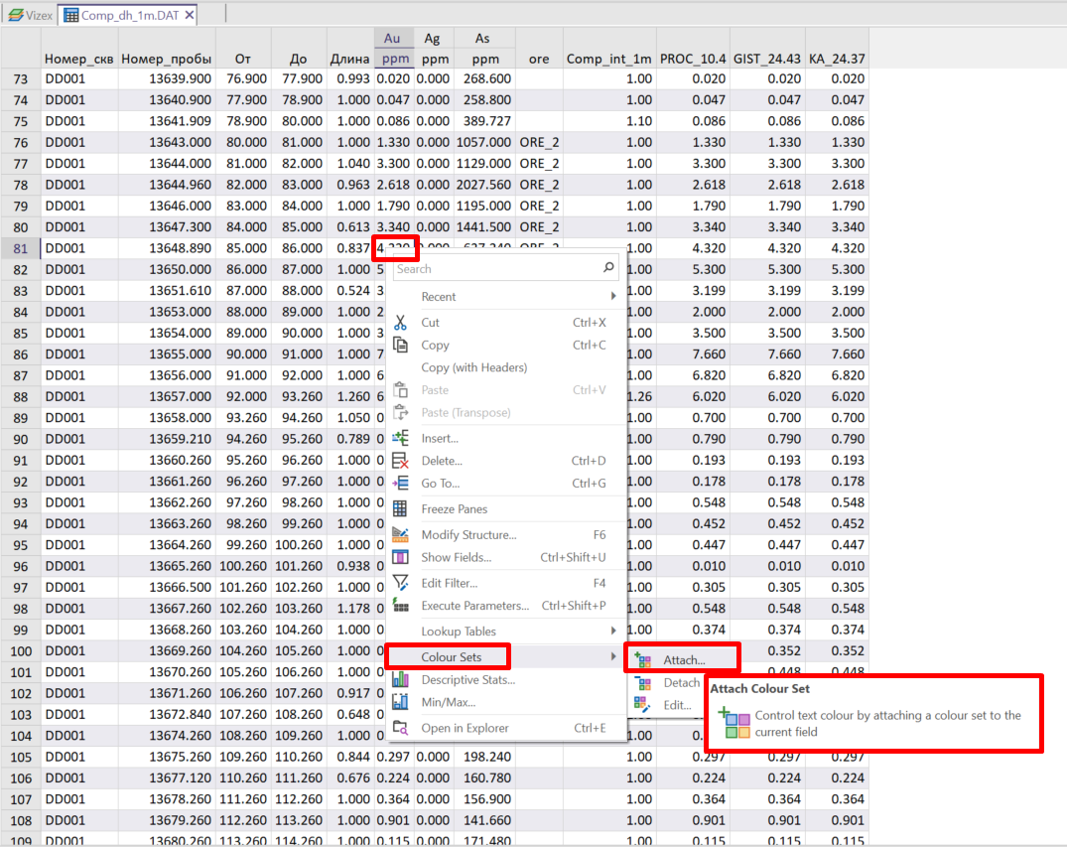The image size is (1067, 847).
Task: Click the Freeze Panes grid icon
Action: coord(401,509)
